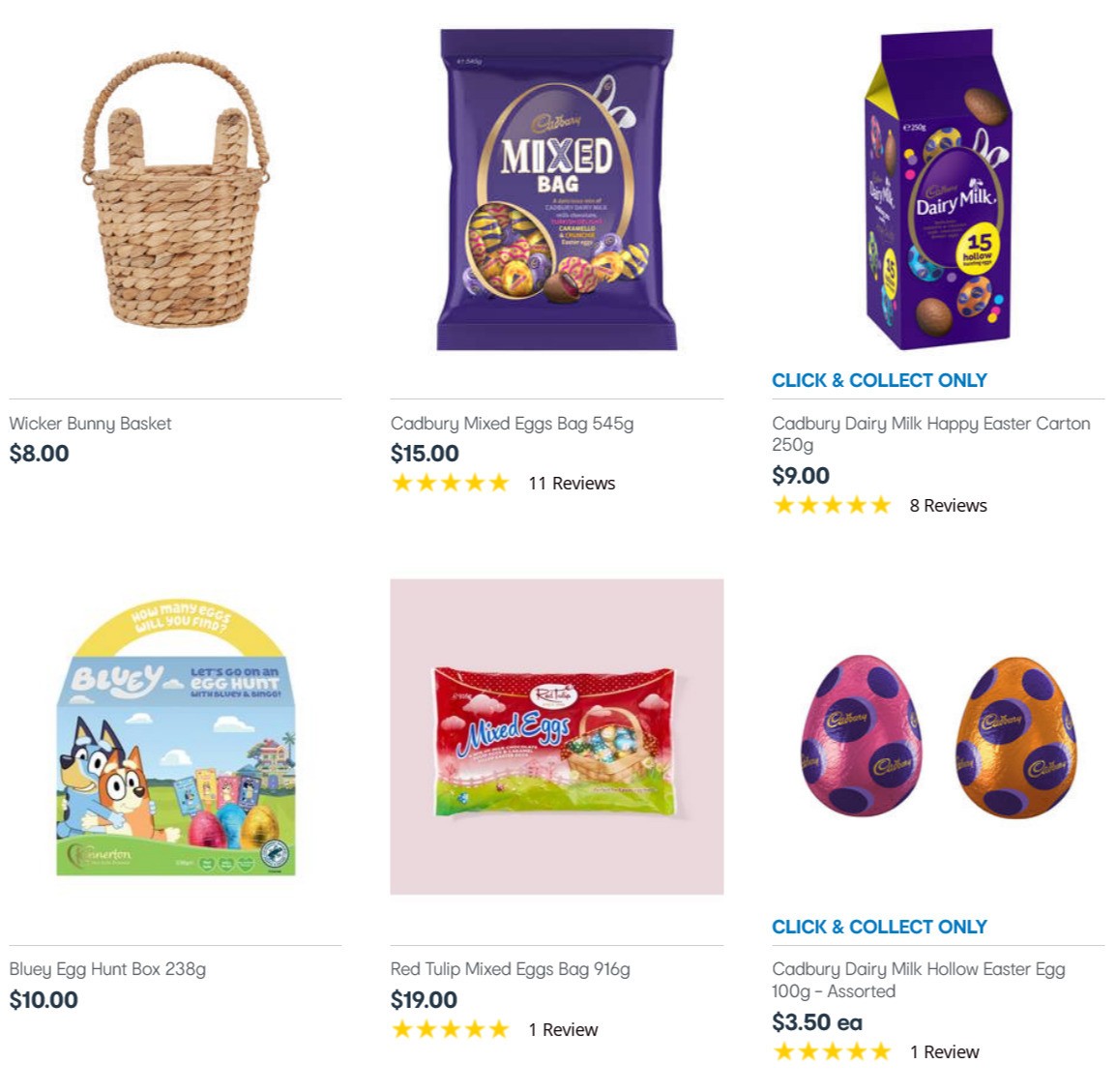Click the last star for Red Tulip rating

(x=499, y=1029)
